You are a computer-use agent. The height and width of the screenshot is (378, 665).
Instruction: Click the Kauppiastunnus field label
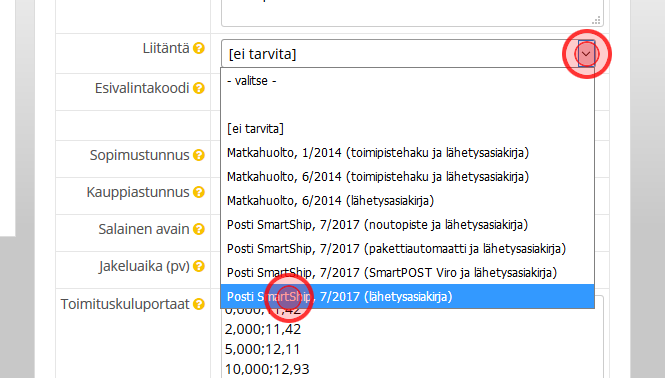(138, 192)
